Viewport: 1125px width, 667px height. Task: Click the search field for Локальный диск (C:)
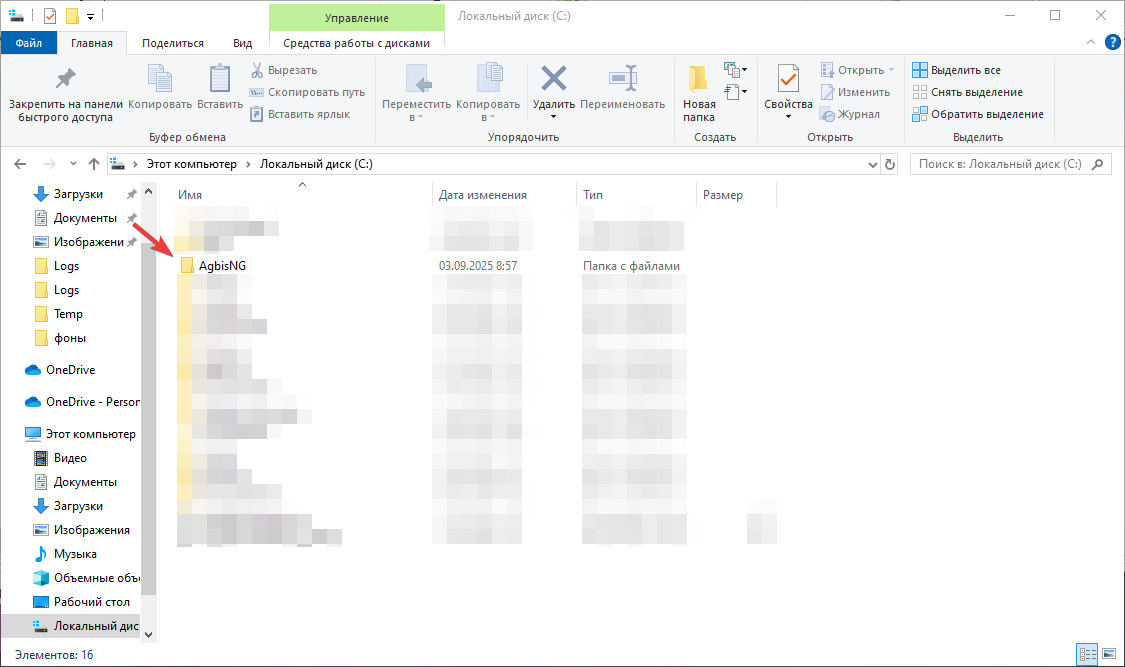(1000, 164)
